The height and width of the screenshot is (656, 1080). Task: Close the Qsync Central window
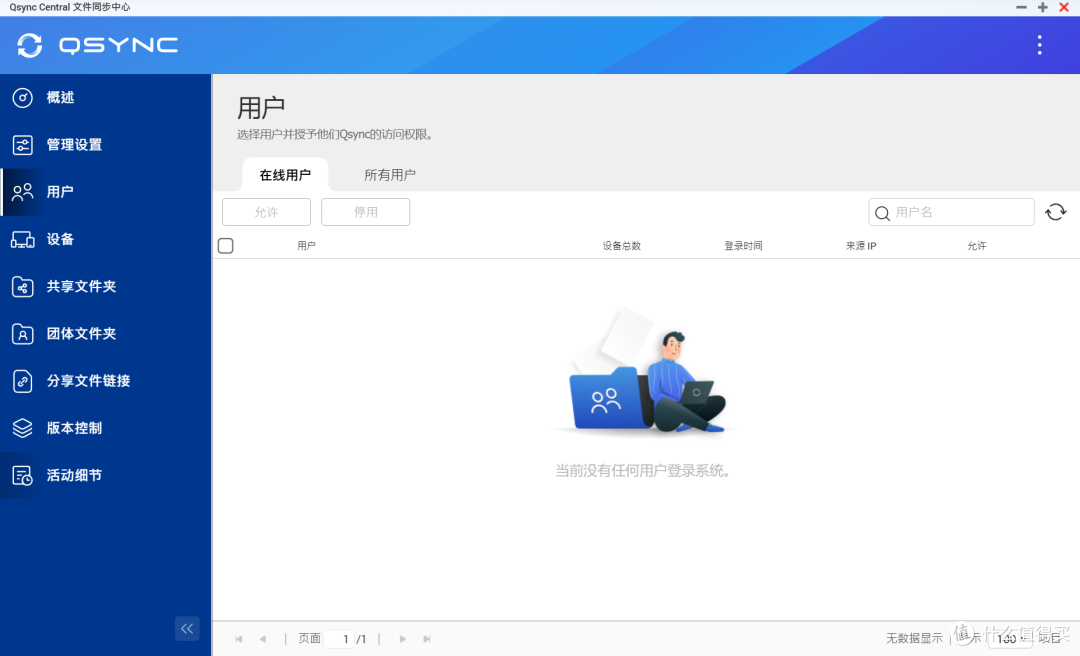point(1064,7)
